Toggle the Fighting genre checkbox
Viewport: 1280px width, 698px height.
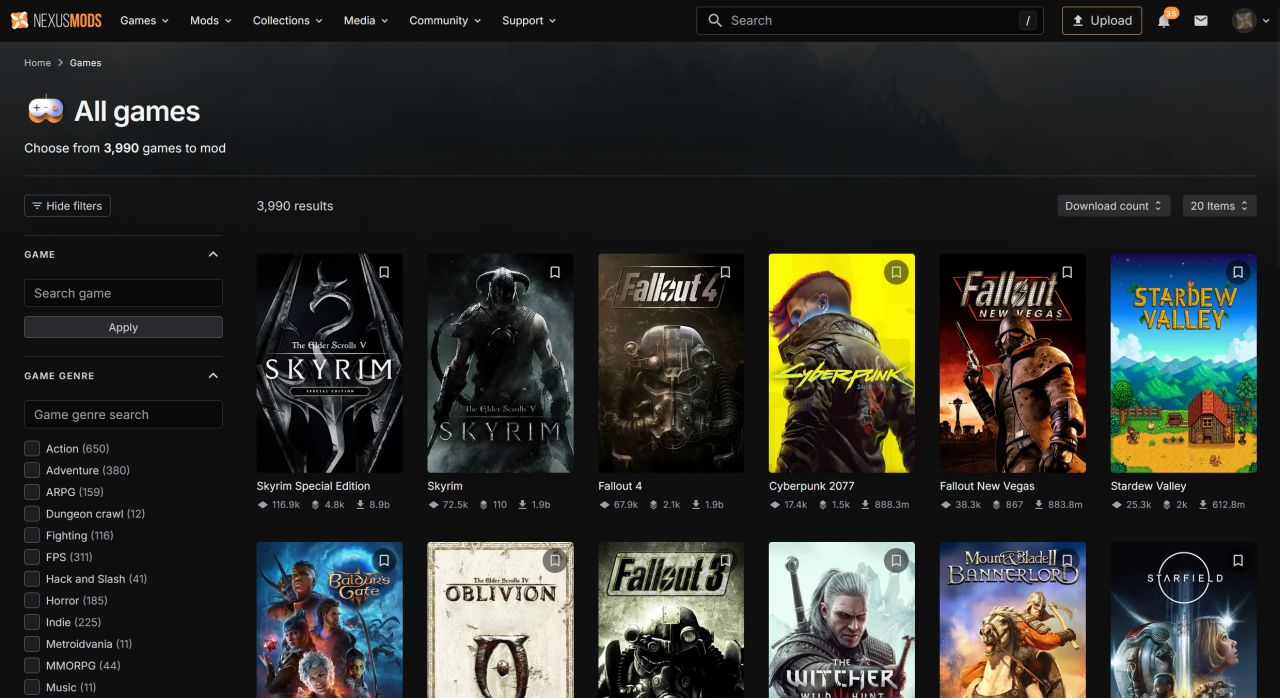32,535
